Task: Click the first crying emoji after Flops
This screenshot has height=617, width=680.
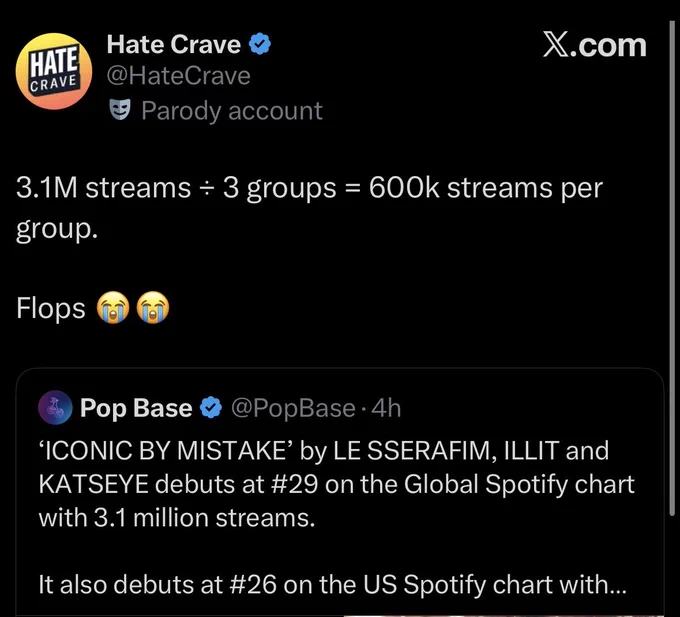Action: pos(113,307)
